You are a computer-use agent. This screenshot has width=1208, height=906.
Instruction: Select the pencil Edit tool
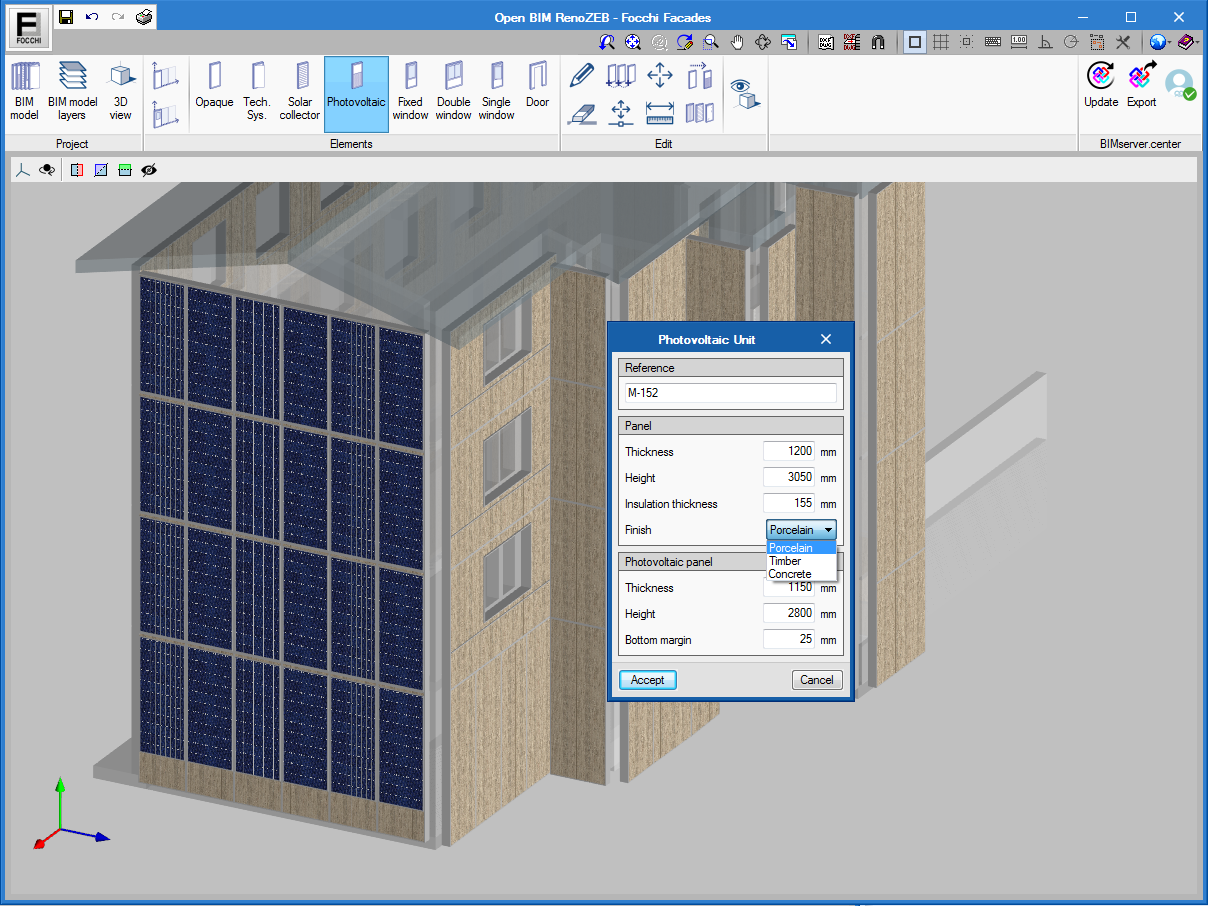pyautogui.click(x=581, y=76)
